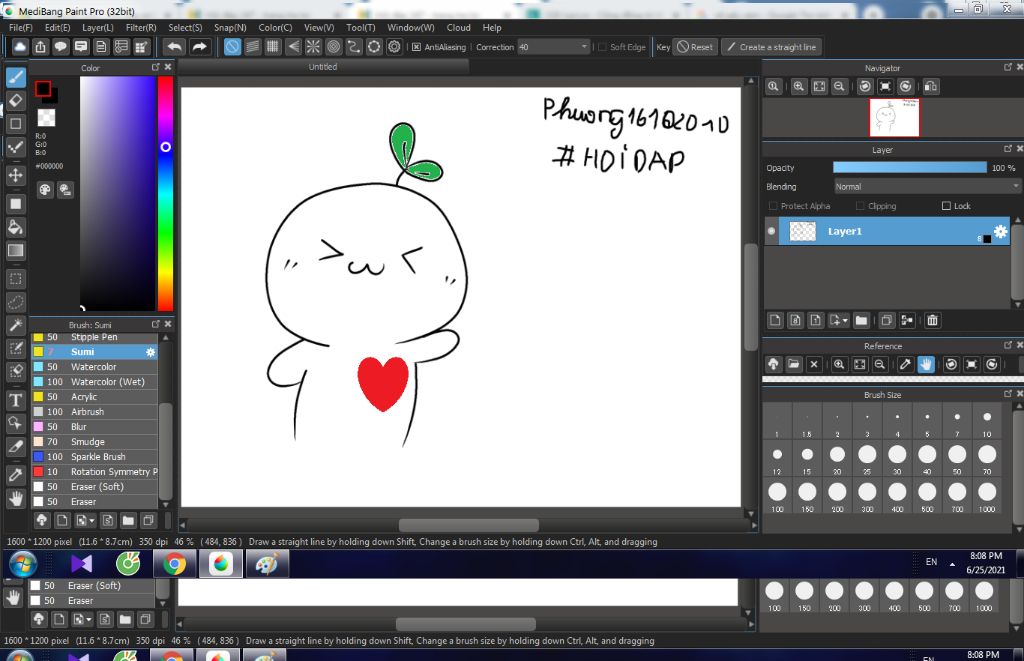This screenshot has height=661, width=1024.
Task: Select the Lasso selection tool
Action: click(x=16, y=302)
